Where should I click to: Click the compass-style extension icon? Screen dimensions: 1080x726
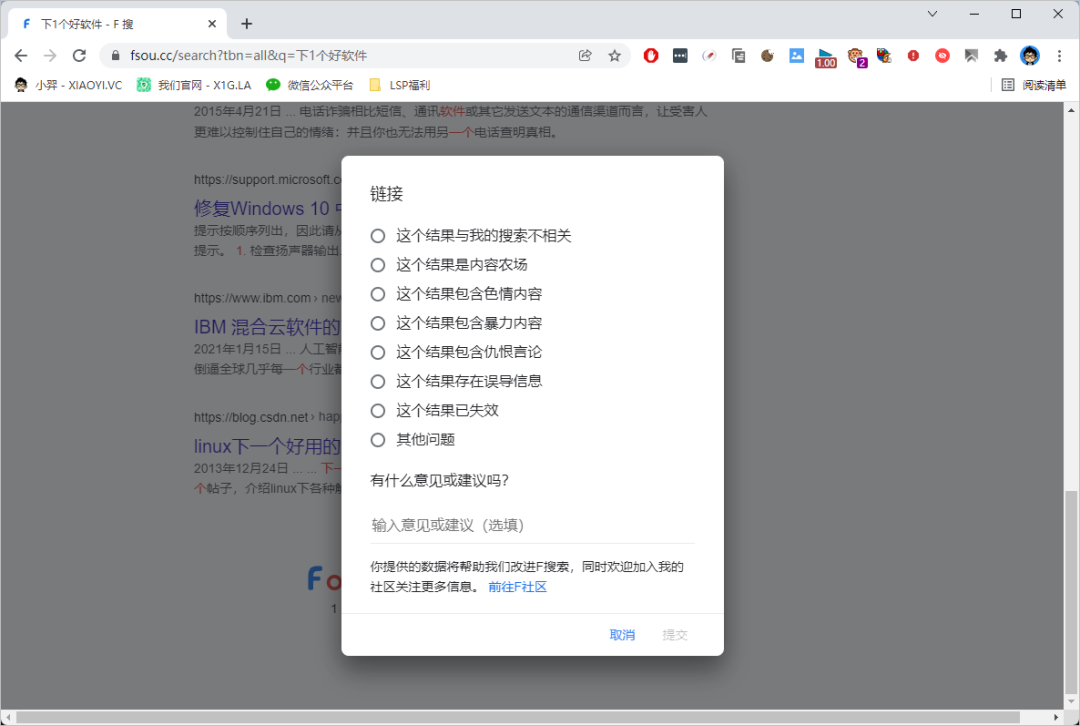coord(709,56)
